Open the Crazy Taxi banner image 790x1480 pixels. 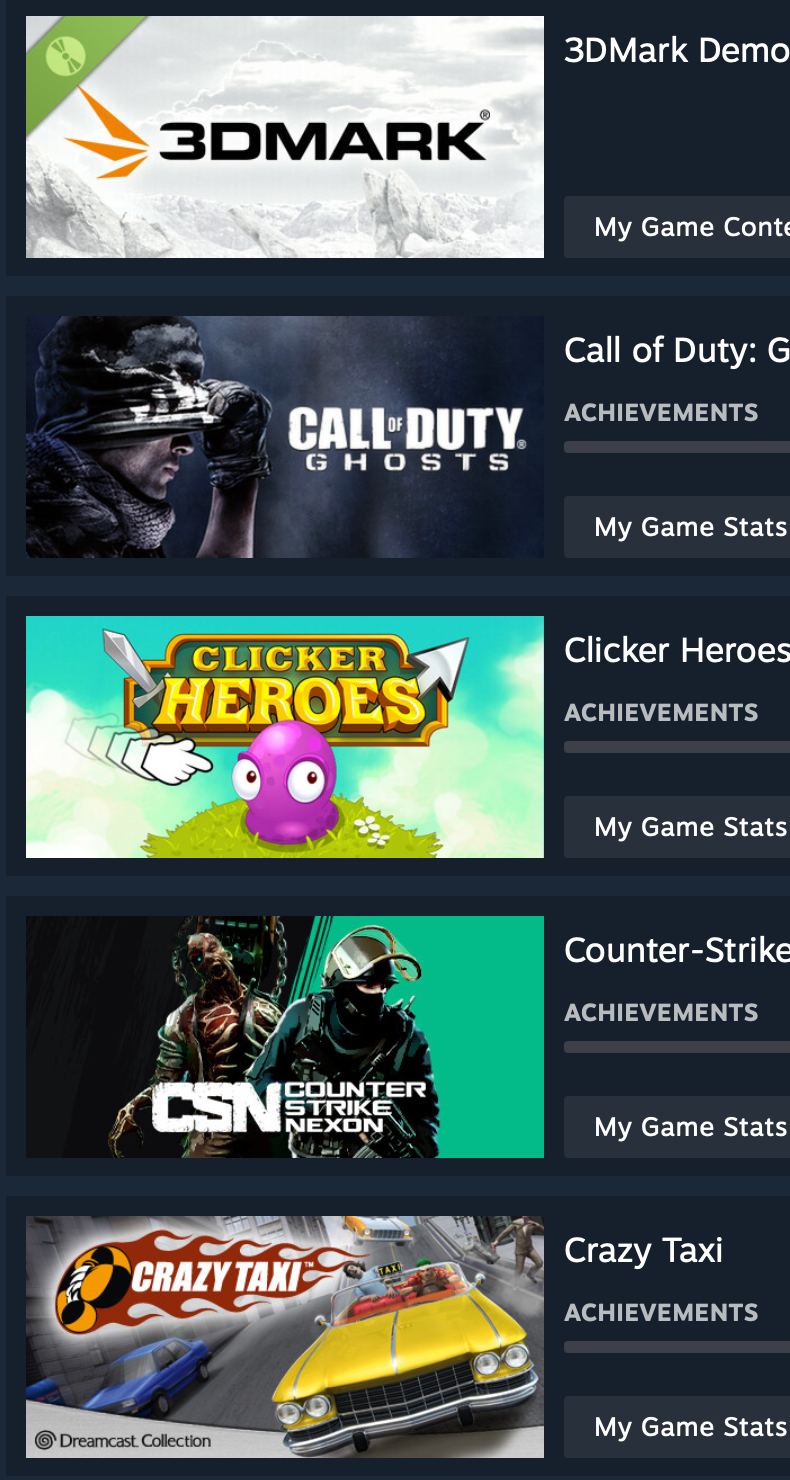[x=285, y=1337]
